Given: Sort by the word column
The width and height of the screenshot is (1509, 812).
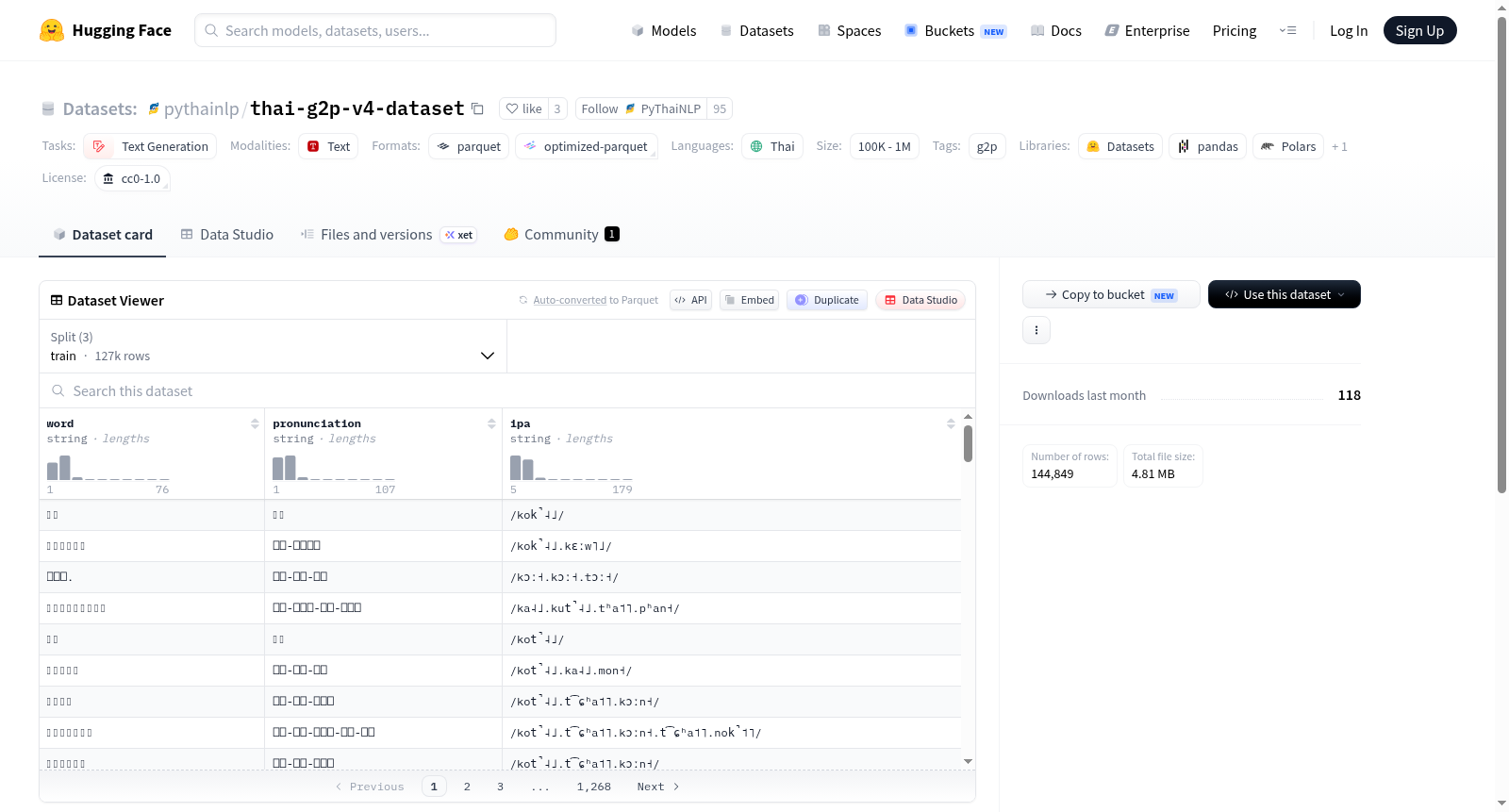Looking at the screenshot, I should coord(255,423).
